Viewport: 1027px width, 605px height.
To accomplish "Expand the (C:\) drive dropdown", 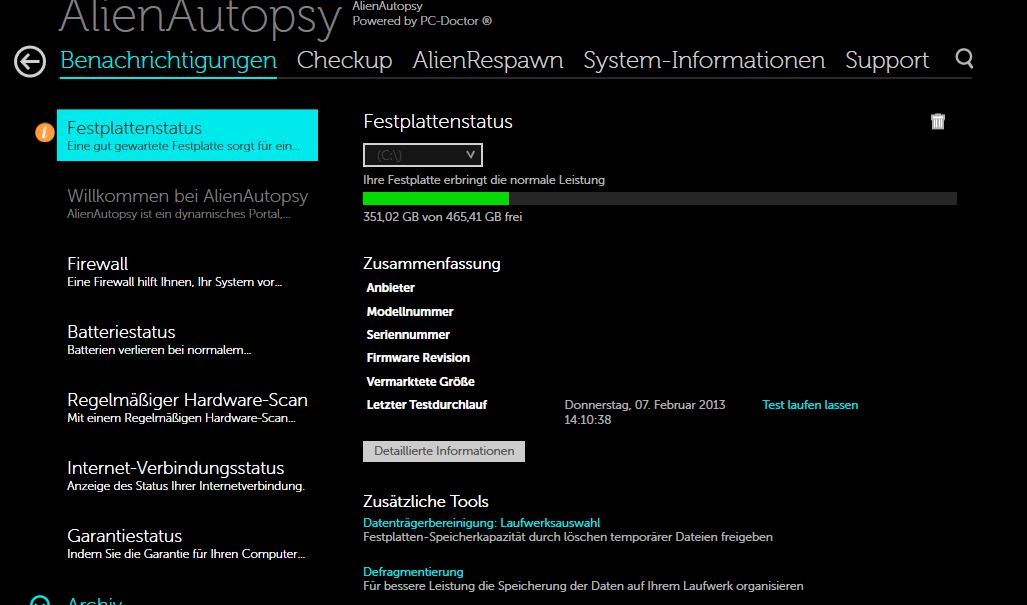I will [x=423, y=155].
